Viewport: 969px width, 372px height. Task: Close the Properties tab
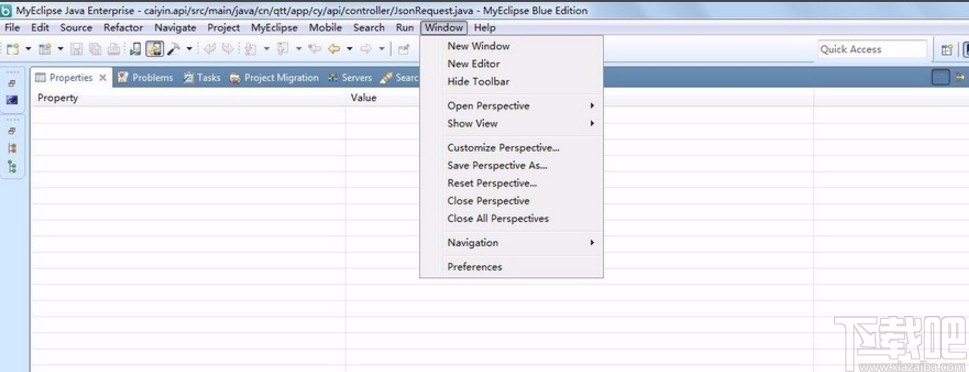[x=103, y=78]
